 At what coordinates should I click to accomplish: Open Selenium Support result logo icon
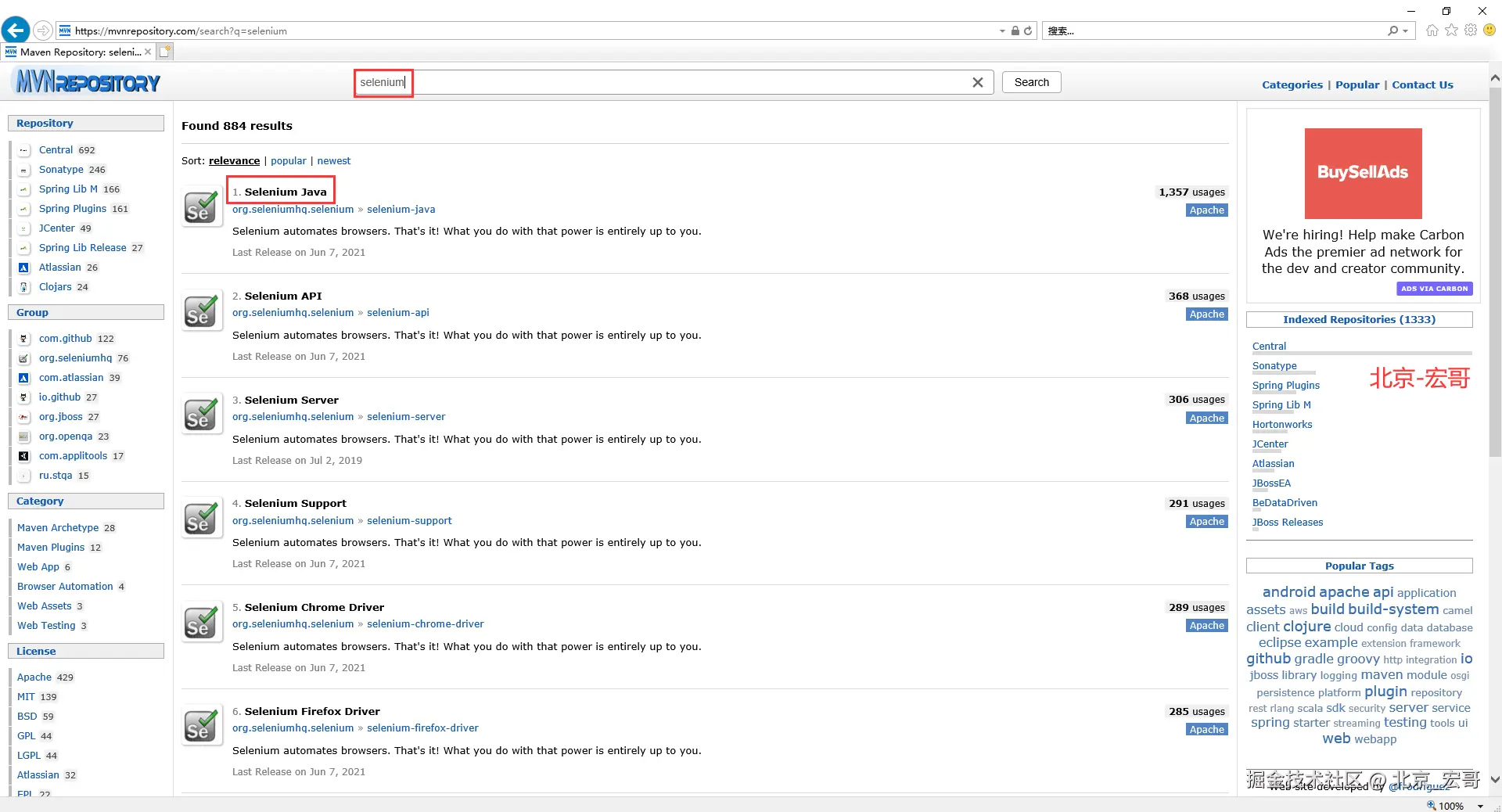click(202, 519)
